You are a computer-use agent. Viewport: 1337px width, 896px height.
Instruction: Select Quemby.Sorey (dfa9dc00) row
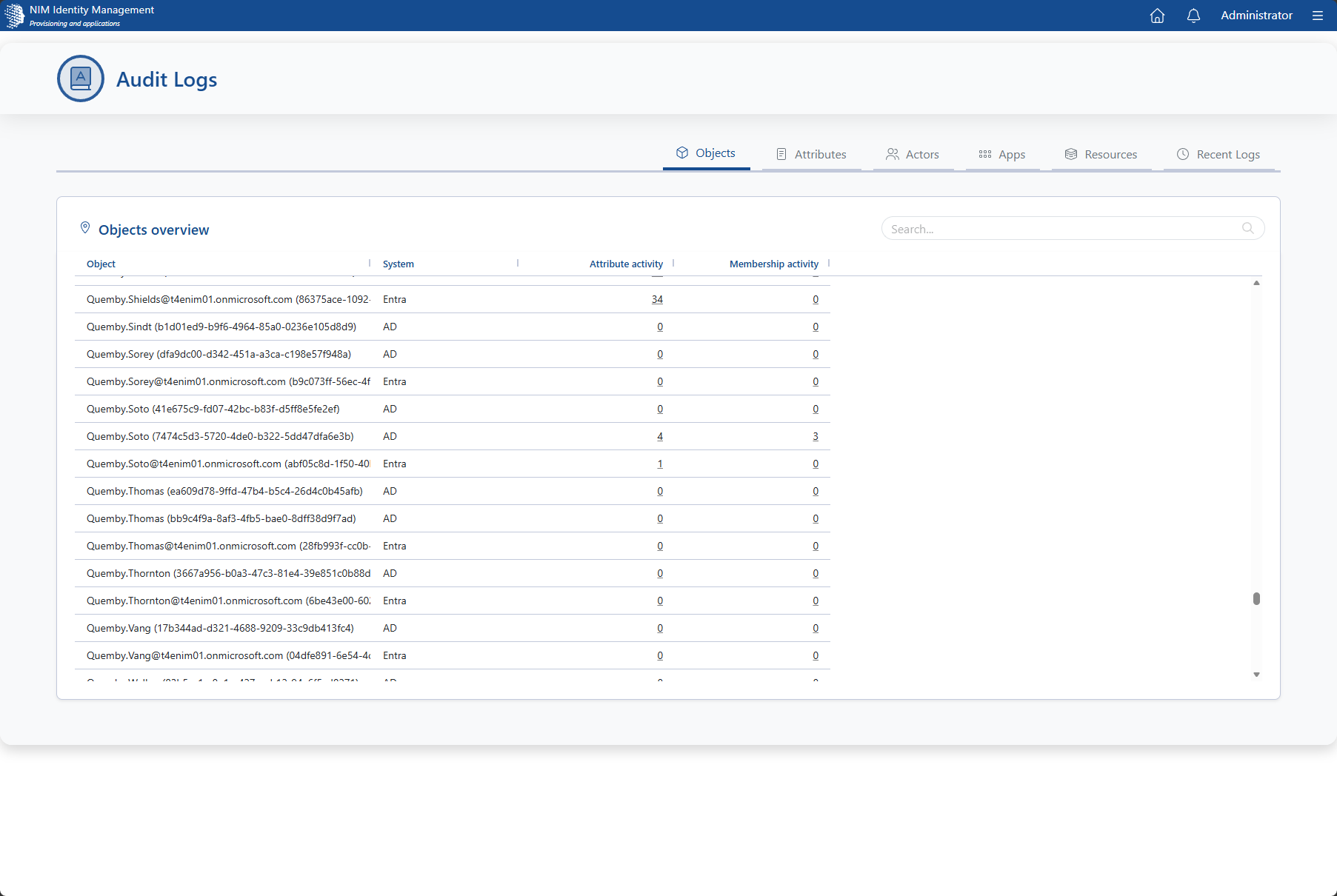[453, 354]
